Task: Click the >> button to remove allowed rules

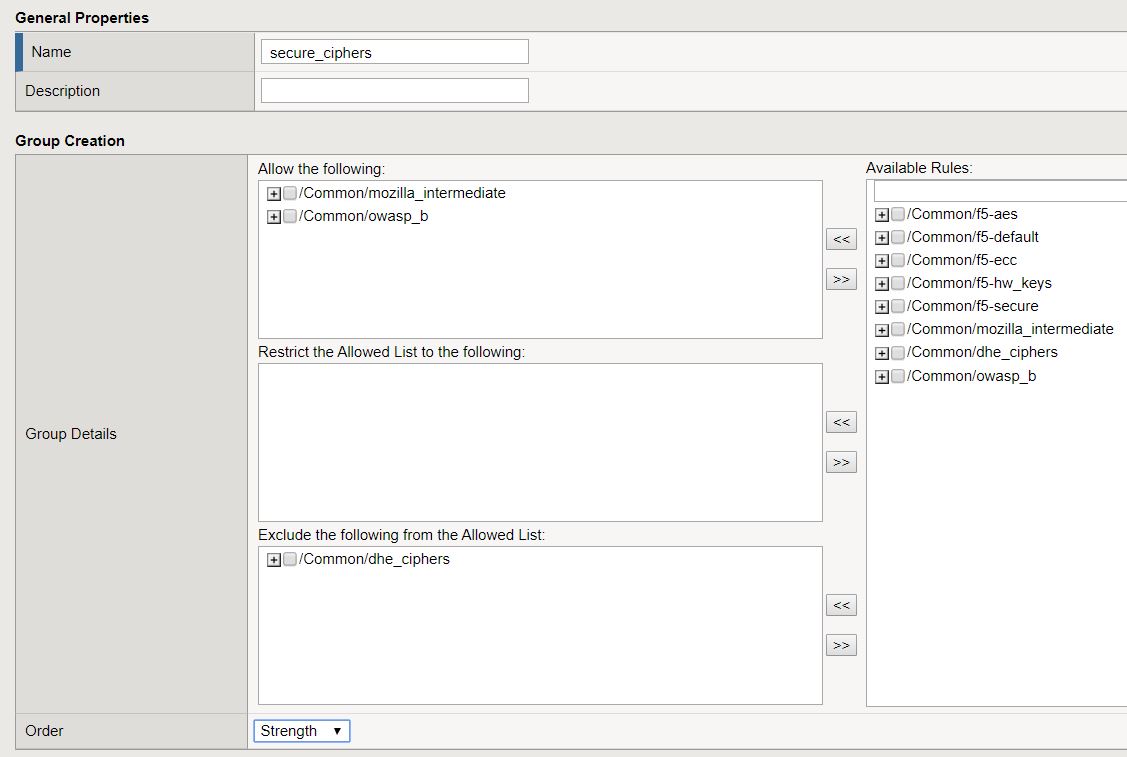Action: click(x=840, y=279)
